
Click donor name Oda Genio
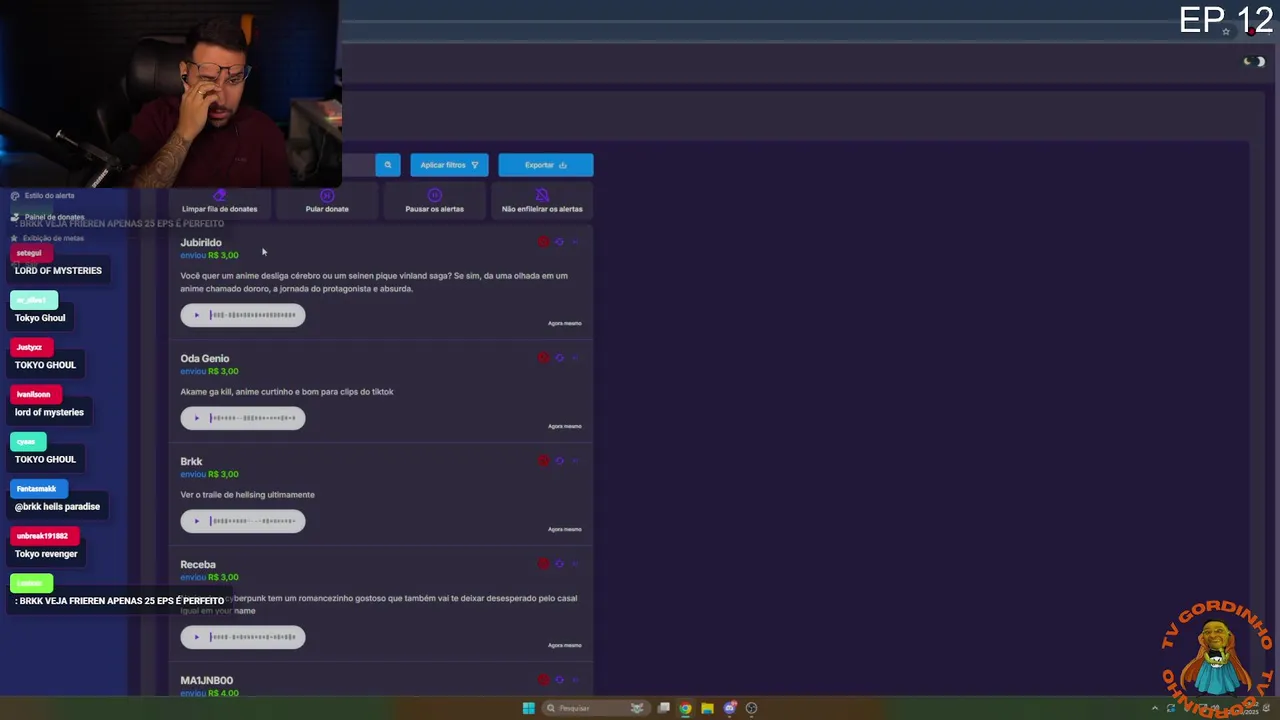(x=205, y=358)
